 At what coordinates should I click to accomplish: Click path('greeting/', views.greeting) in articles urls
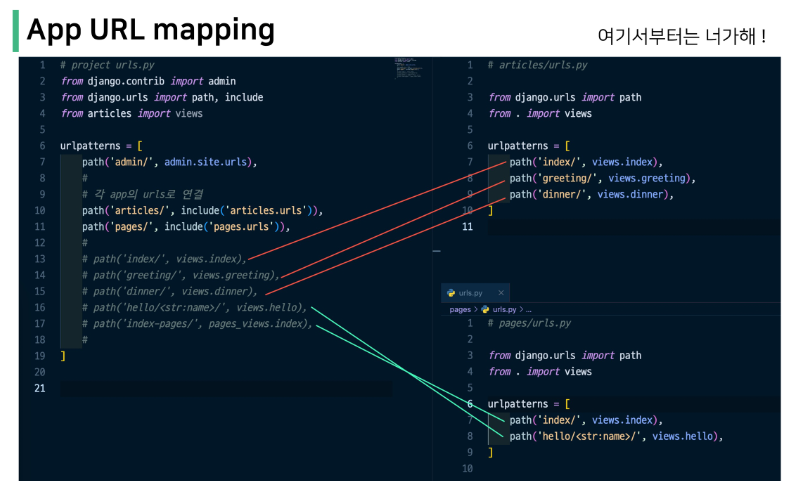pyautogui.click(x=602, y=178)
